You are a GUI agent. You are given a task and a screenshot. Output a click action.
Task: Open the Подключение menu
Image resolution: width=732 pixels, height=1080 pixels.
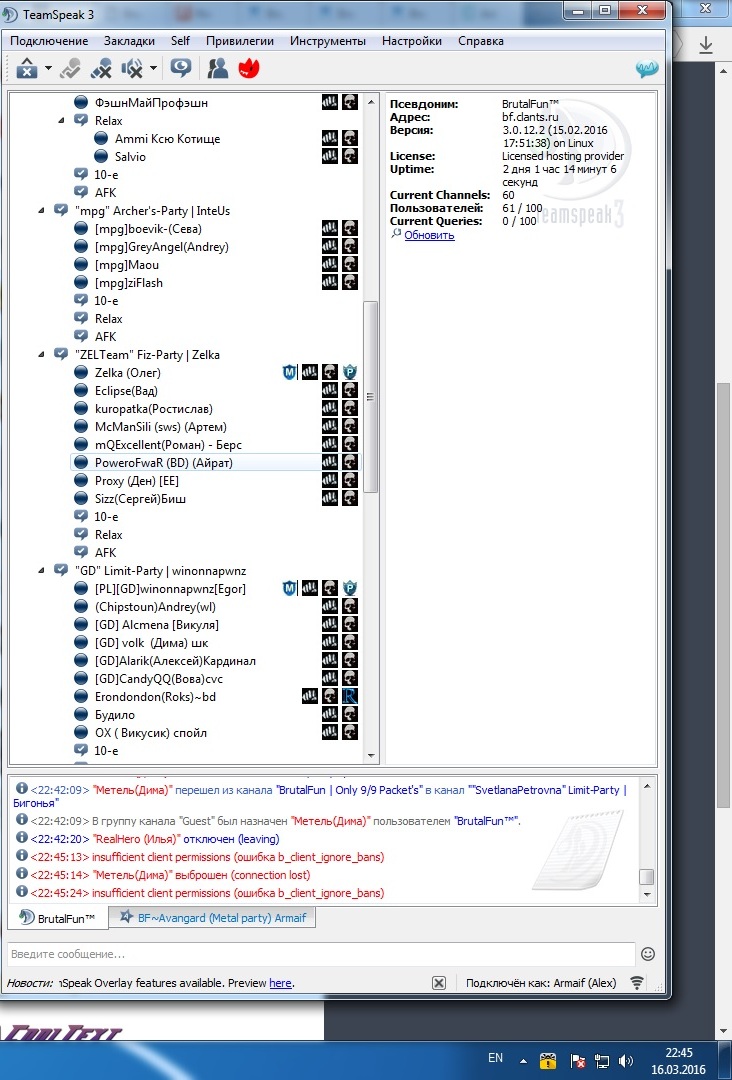pyautogui.click(x=49, y=41)
